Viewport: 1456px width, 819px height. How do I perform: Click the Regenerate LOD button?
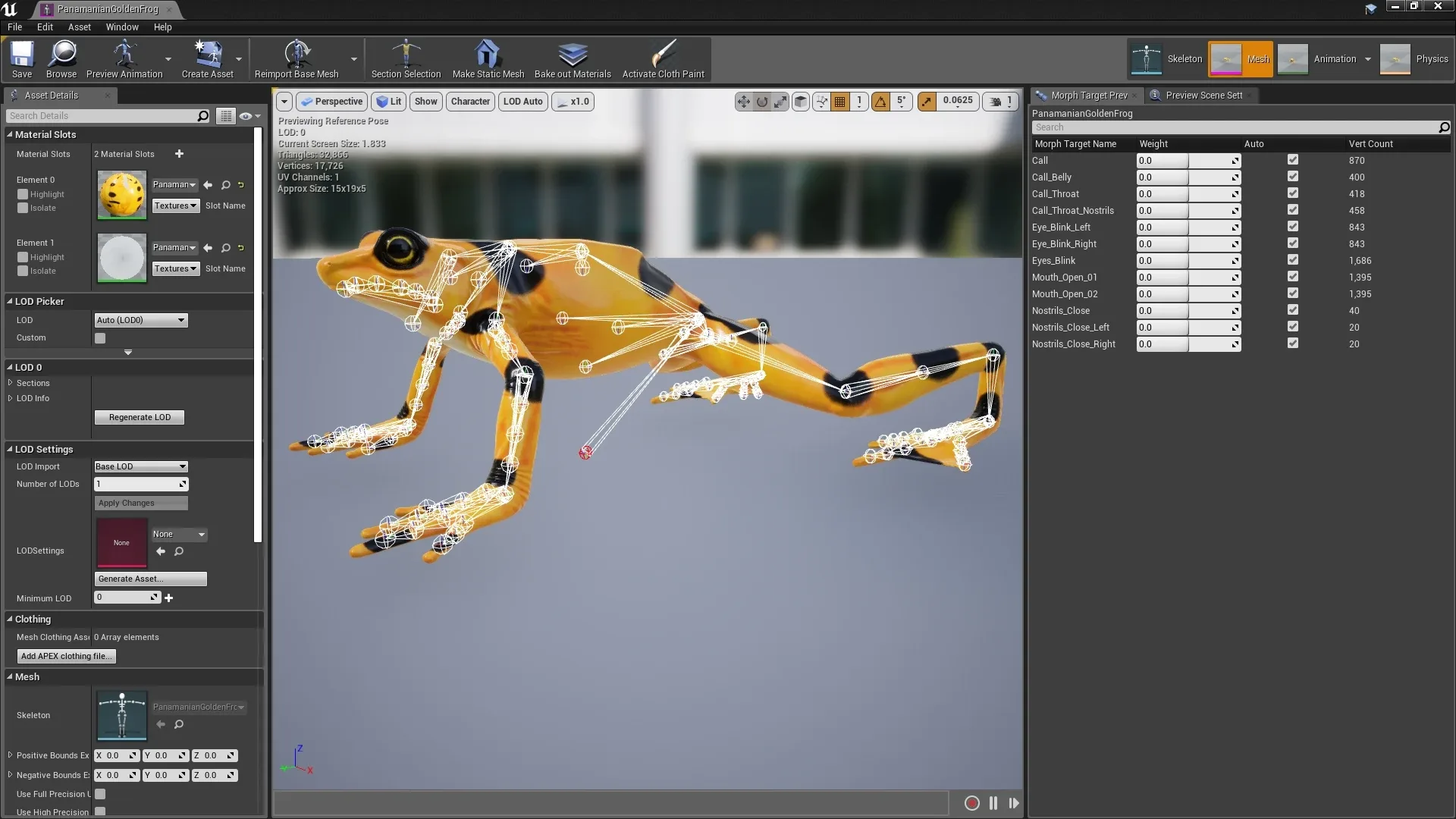coord(140,417)
